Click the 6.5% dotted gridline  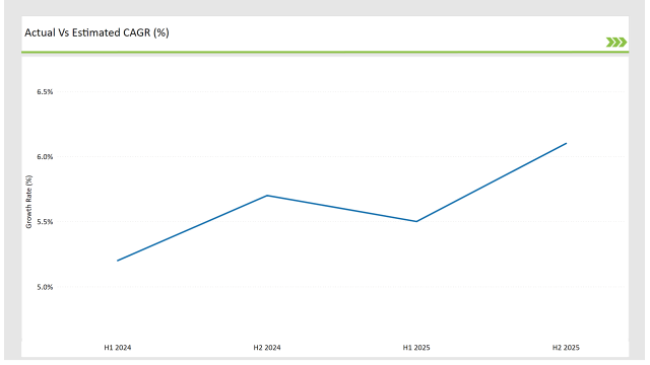[x=340, y=92]
